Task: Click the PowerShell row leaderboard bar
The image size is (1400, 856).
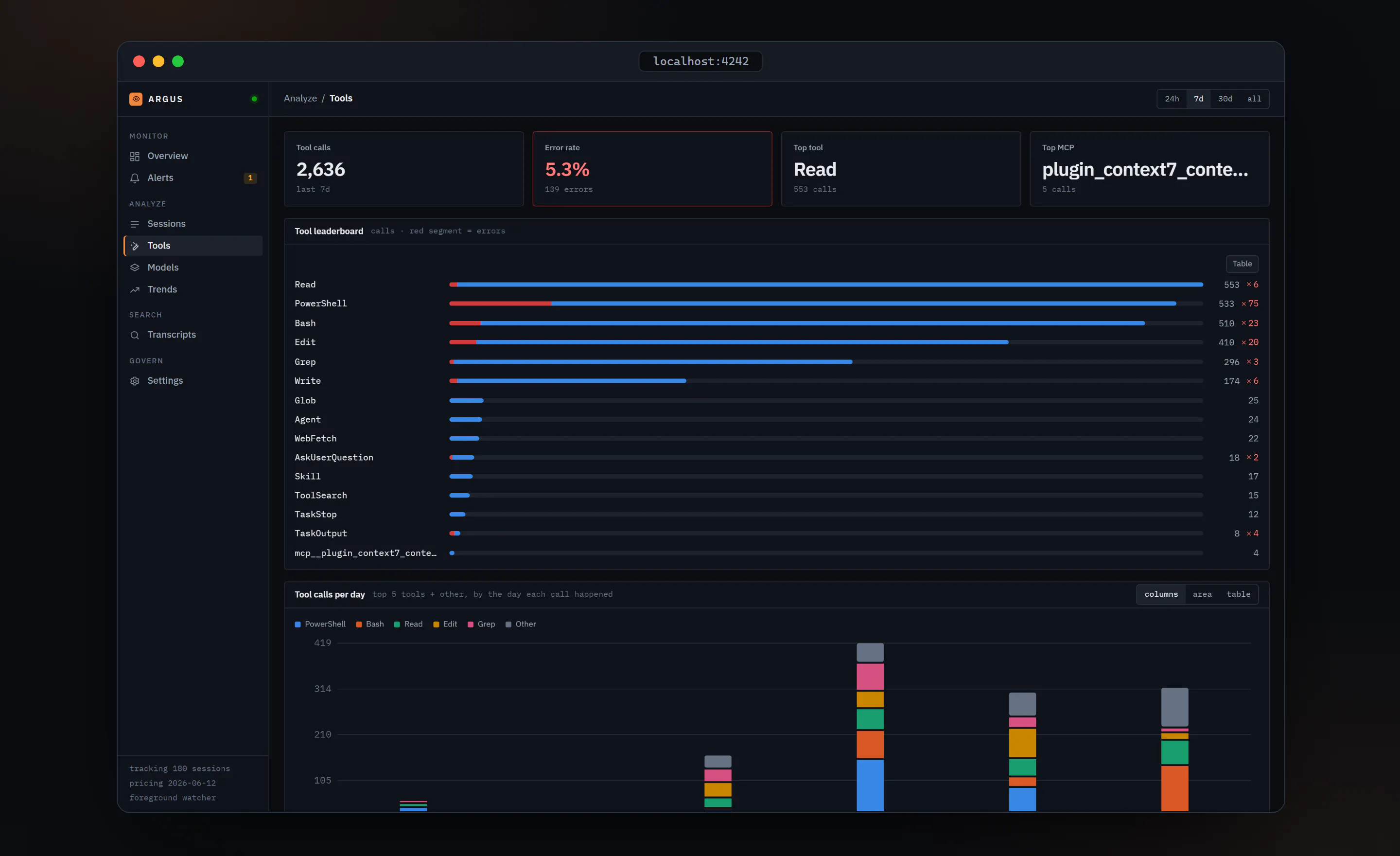Action: (x=826, y=304)
